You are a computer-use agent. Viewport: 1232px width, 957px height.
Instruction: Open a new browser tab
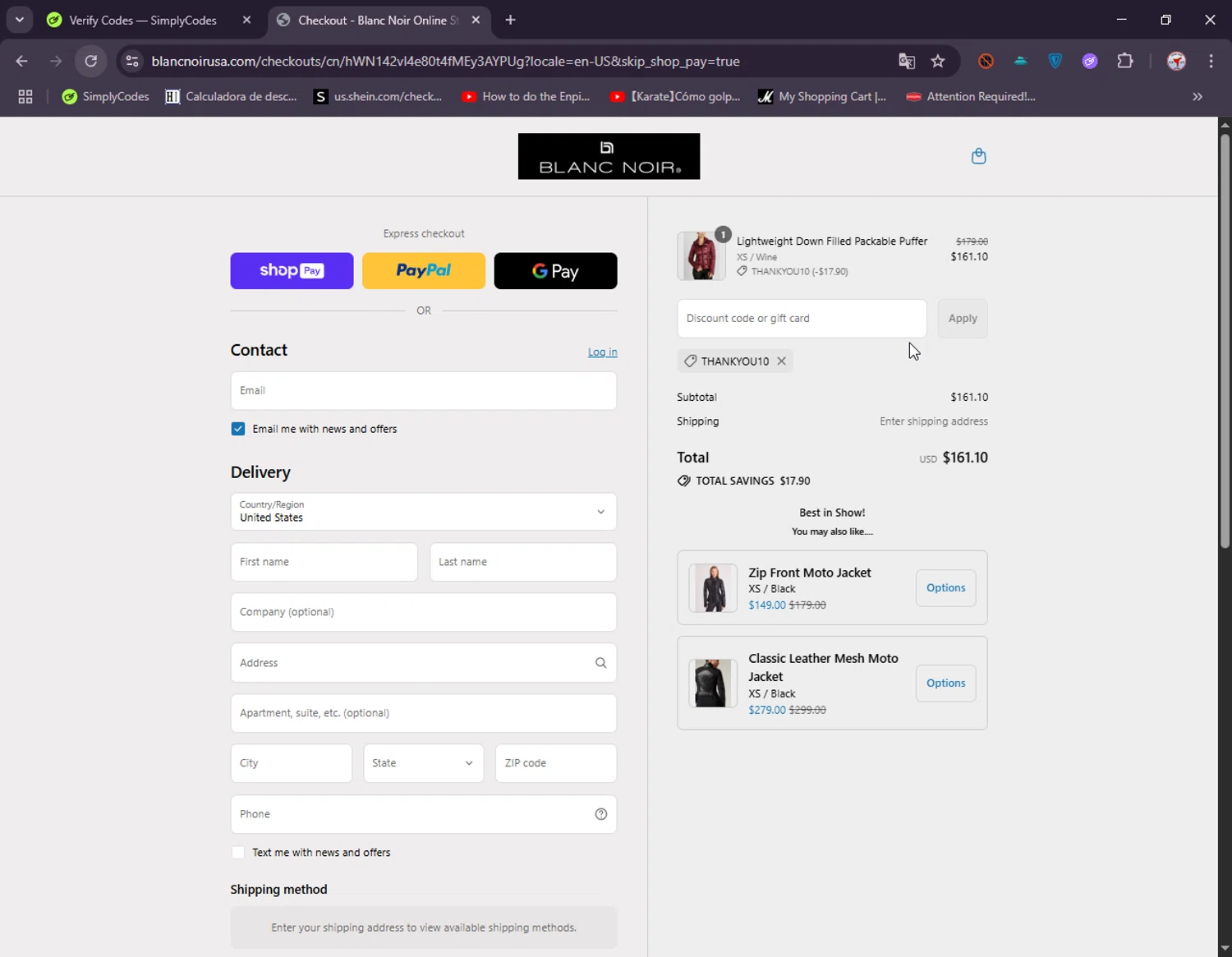pyautogui.click(x=510, y=20)
